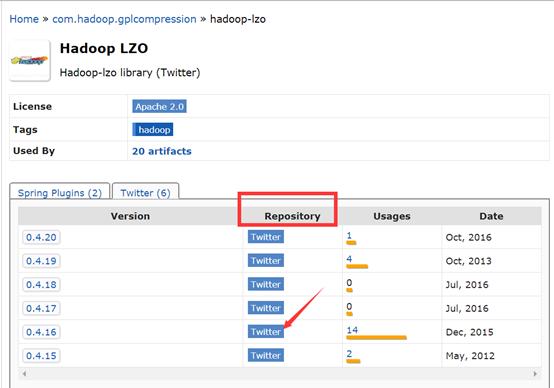Open version 0.4.19

[x=41, y=261]
